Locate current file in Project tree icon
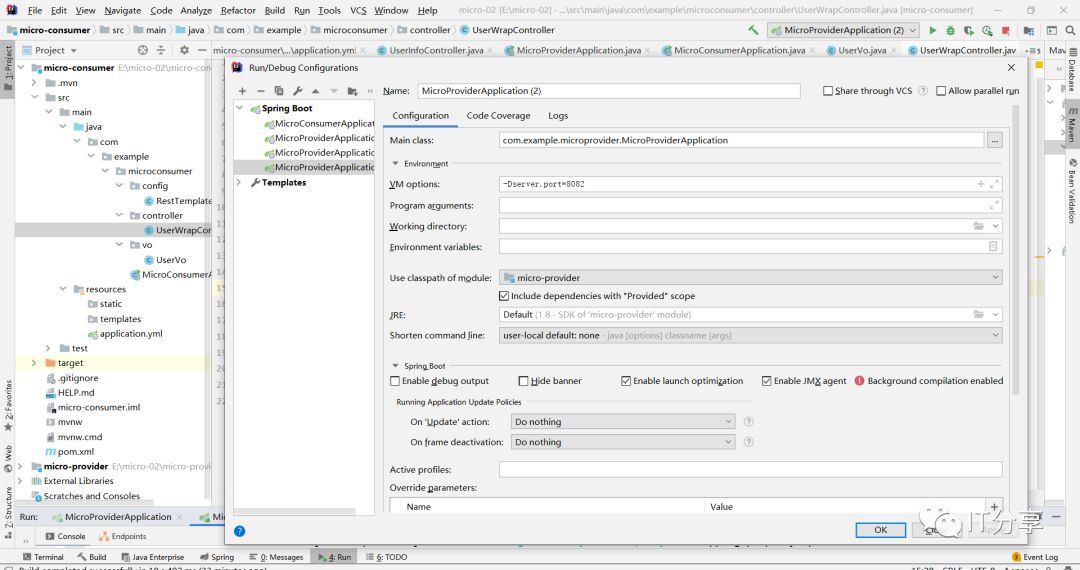The width and height of the screenshot is (1080, 570). (143, 50)
